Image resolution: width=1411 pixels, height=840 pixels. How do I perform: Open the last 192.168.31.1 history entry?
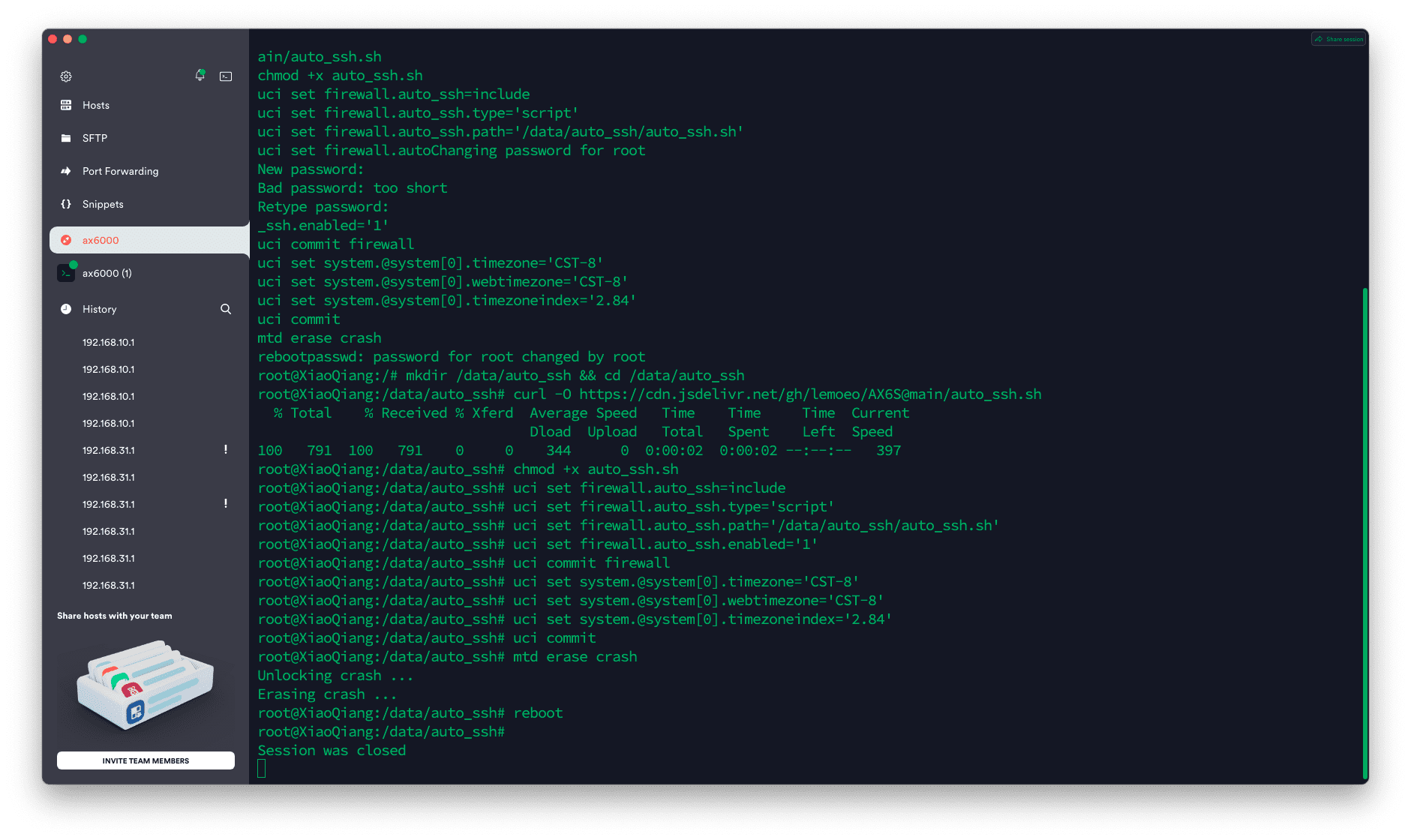109,585
